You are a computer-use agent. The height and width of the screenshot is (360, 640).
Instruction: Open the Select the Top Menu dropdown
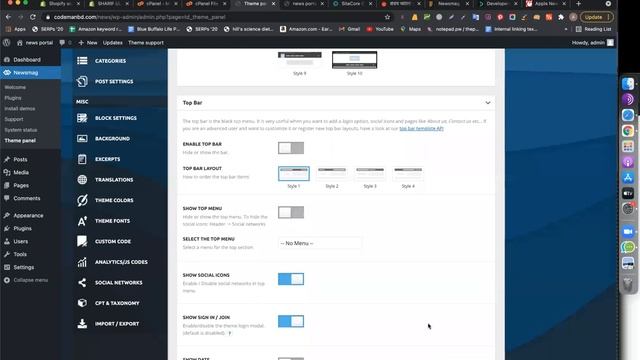320,243
